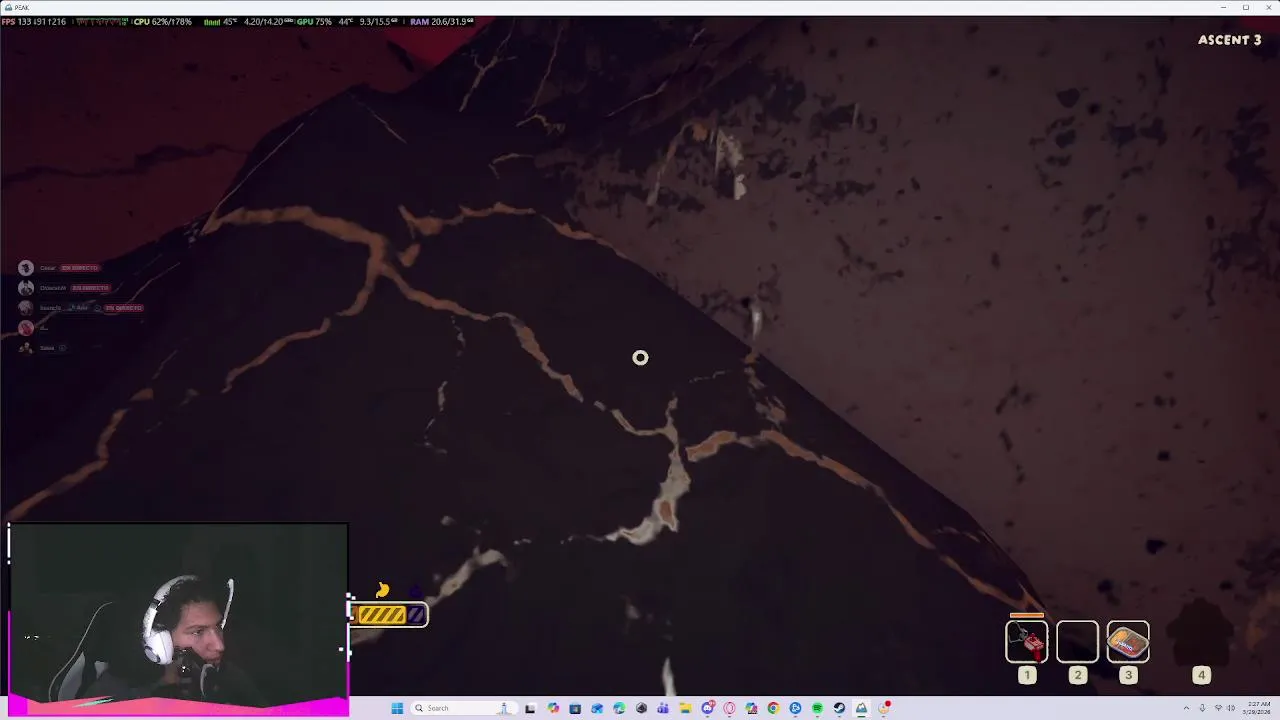Image resolution: width=1280 pixels, height=720 pixels.
Task: Open the volume control in tray
Action: coord(1230,708)
